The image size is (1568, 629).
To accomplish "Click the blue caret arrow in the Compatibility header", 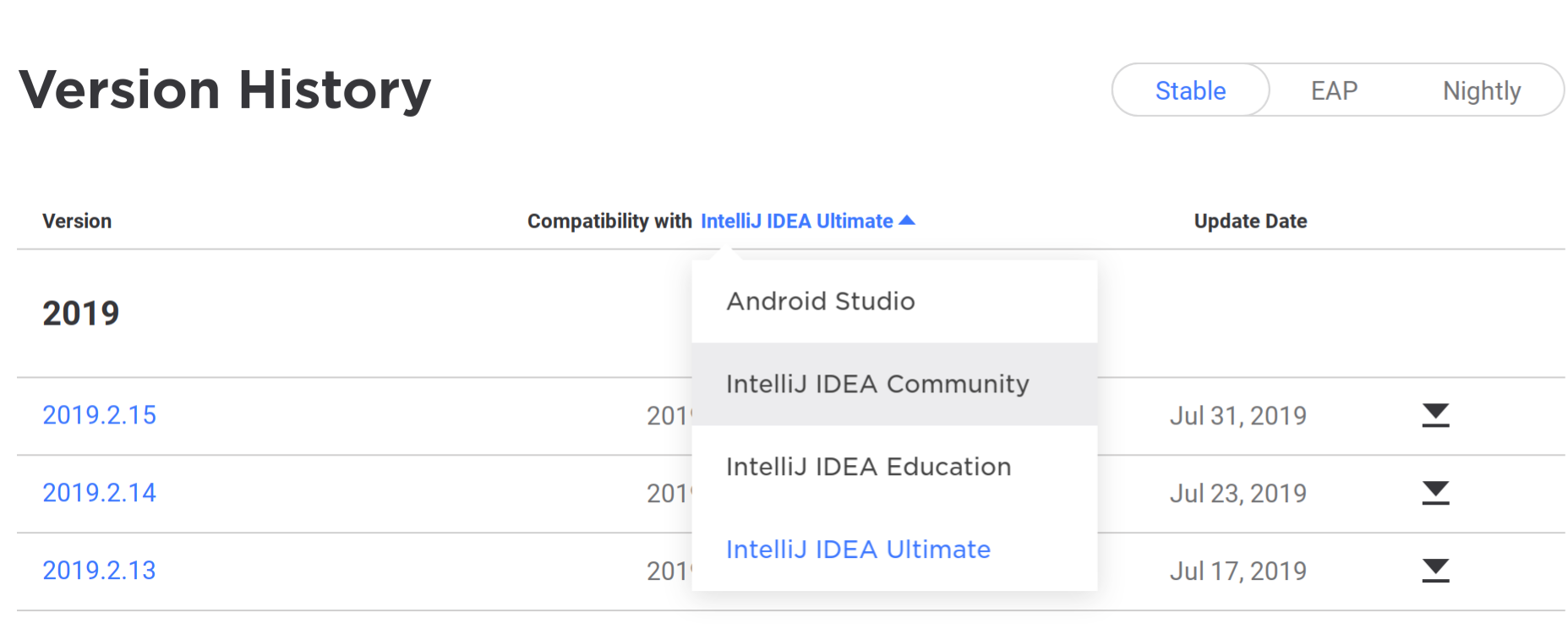I will click(x=907, y=221).
